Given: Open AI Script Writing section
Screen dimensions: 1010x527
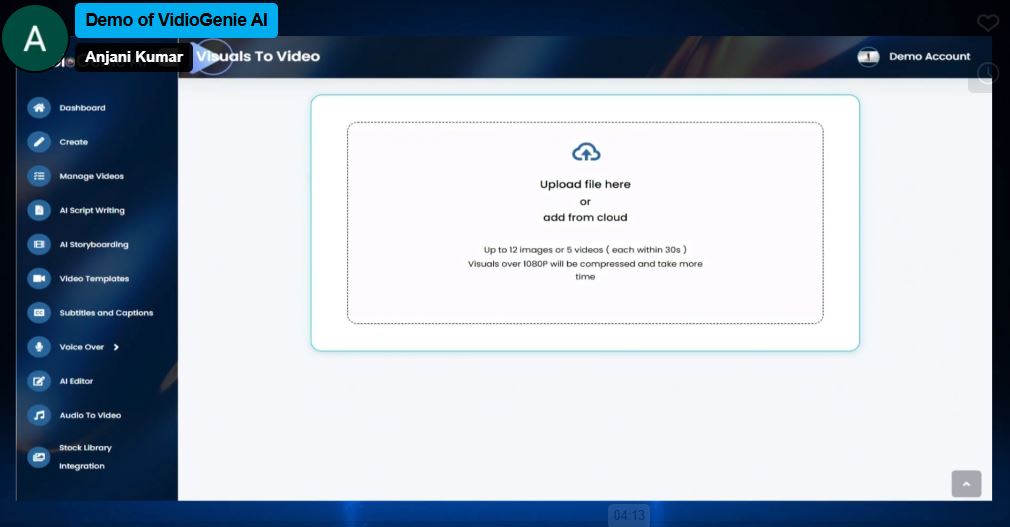Looking at the screenshot, I should [x=92, y=210].
